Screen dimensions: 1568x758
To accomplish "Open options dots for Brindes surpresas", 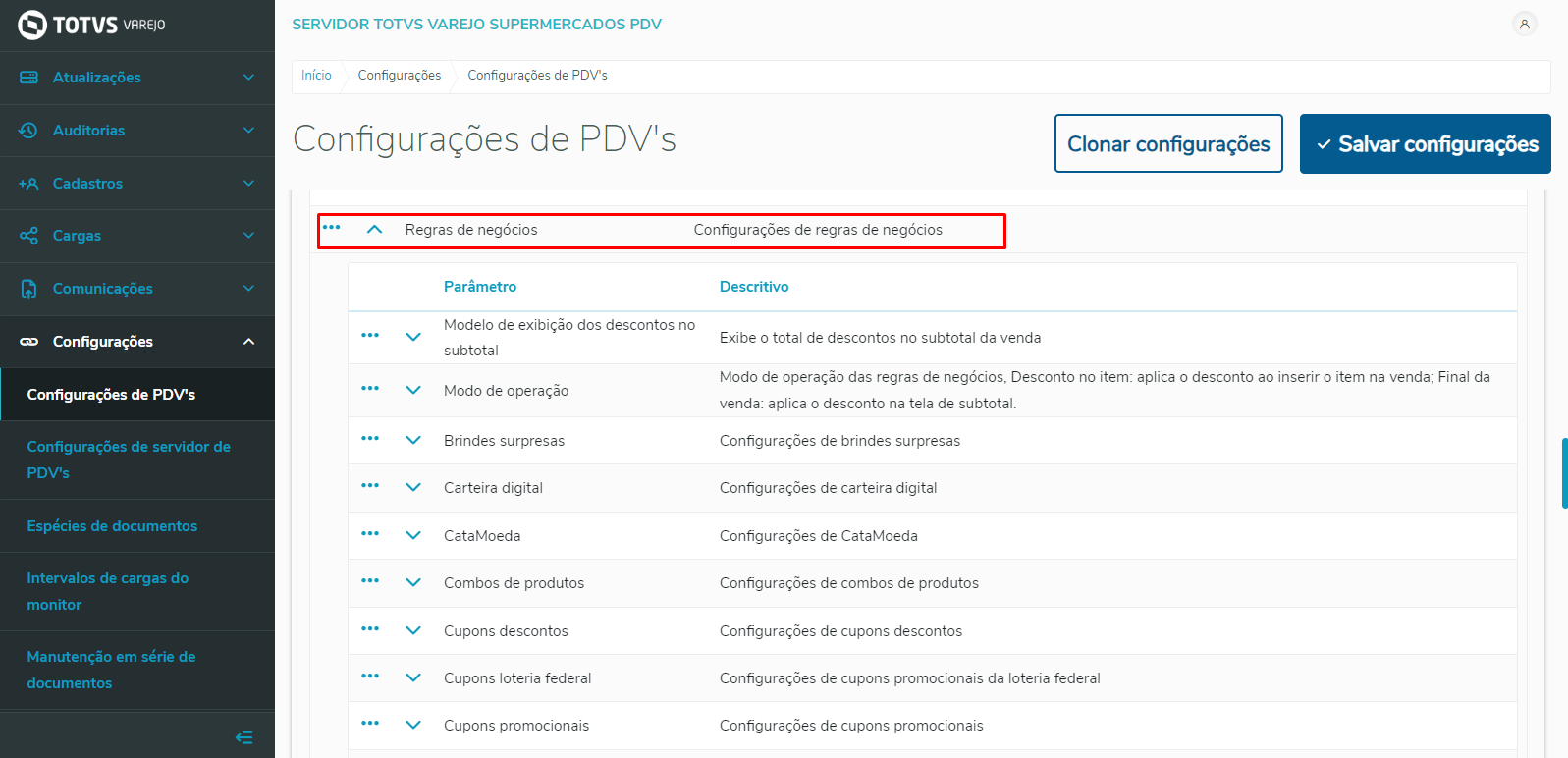I will (370, 438).
